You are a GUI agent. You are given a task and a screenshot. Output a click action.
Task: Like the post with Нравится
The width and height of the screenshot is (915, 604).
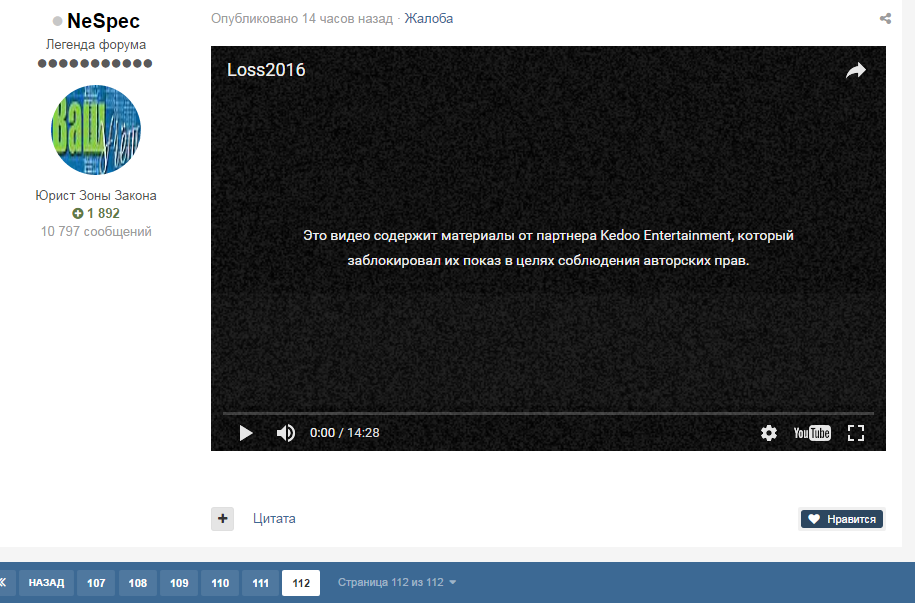click(x=841, y=519)
